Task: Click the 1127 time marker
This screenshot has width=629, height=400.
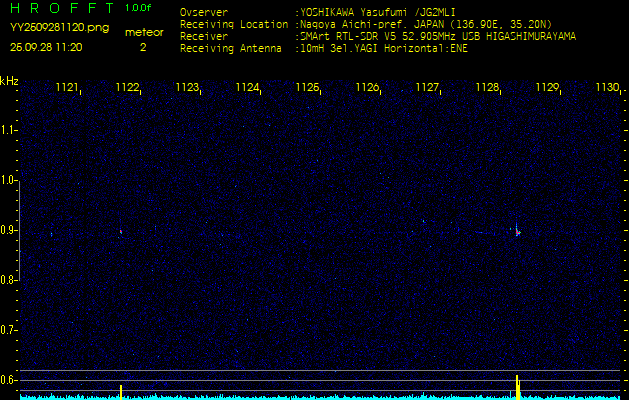Action: pos(428,88)
